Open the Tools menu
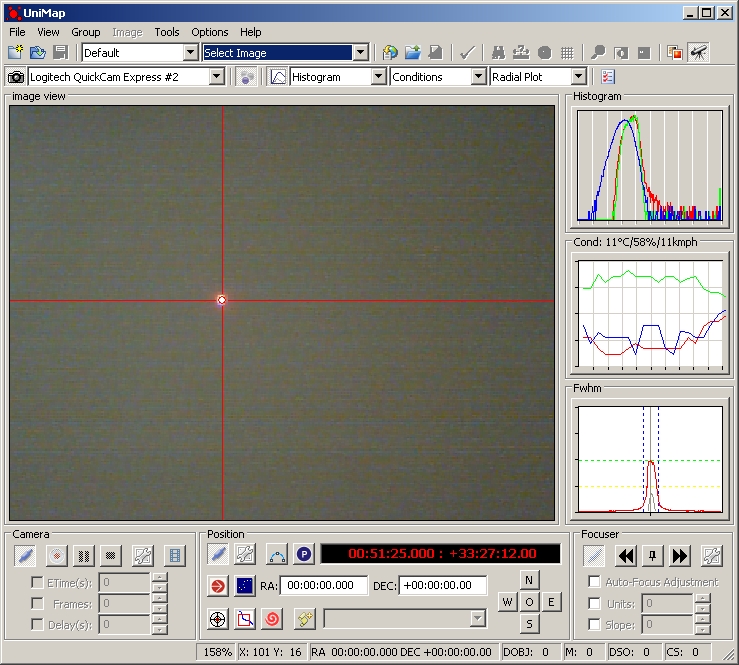The image size is (739, 665). 167,32
